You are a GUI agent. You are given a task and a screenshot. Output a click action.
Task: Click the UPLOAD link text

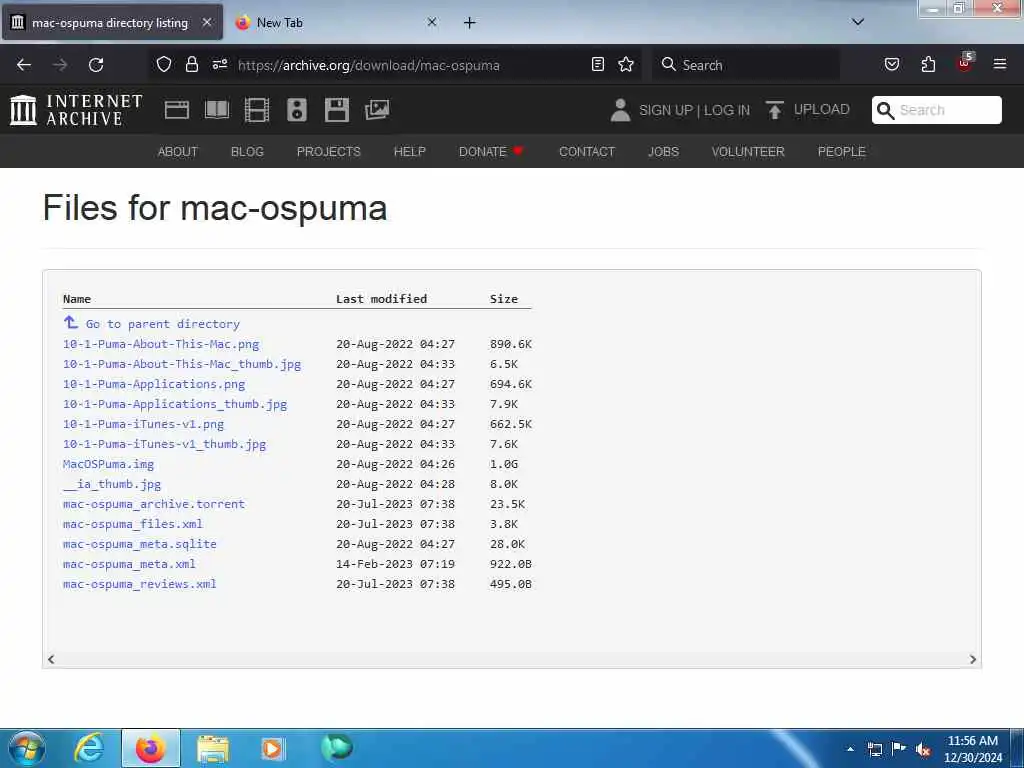click(822, 110)
